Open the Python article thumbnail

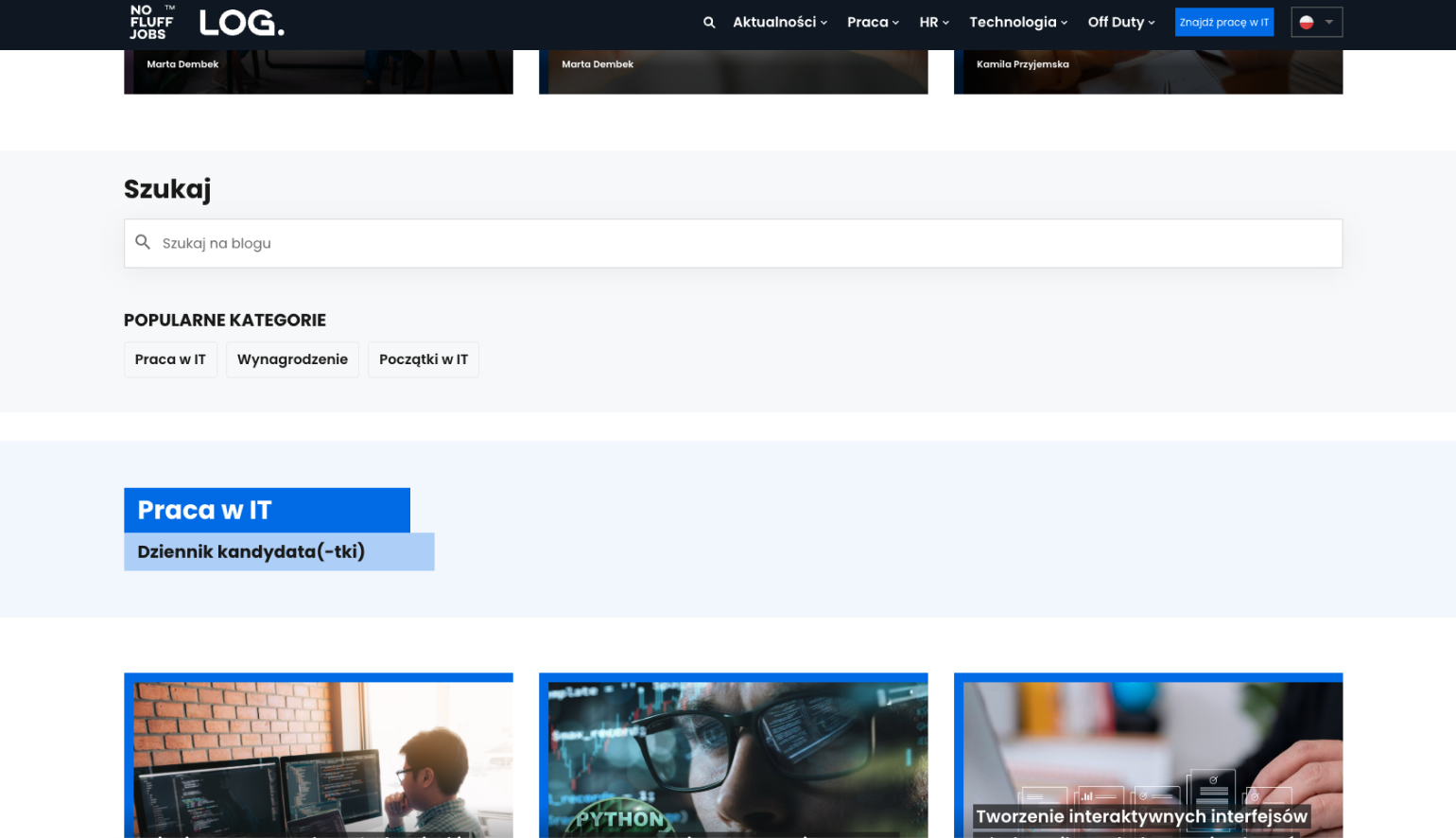click(734, 756)
